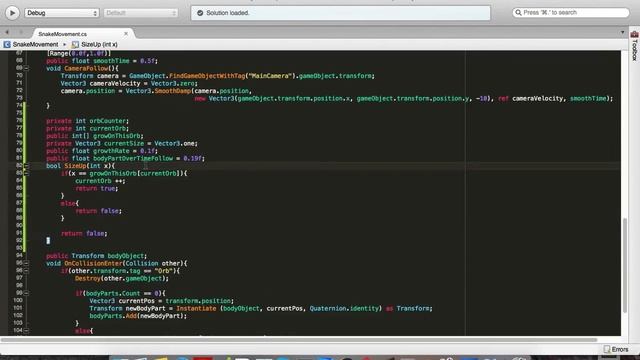Navigate forward with the right arrow
Image resolution: width=640 pixels, height=360 pixels.
pos(20,32)
